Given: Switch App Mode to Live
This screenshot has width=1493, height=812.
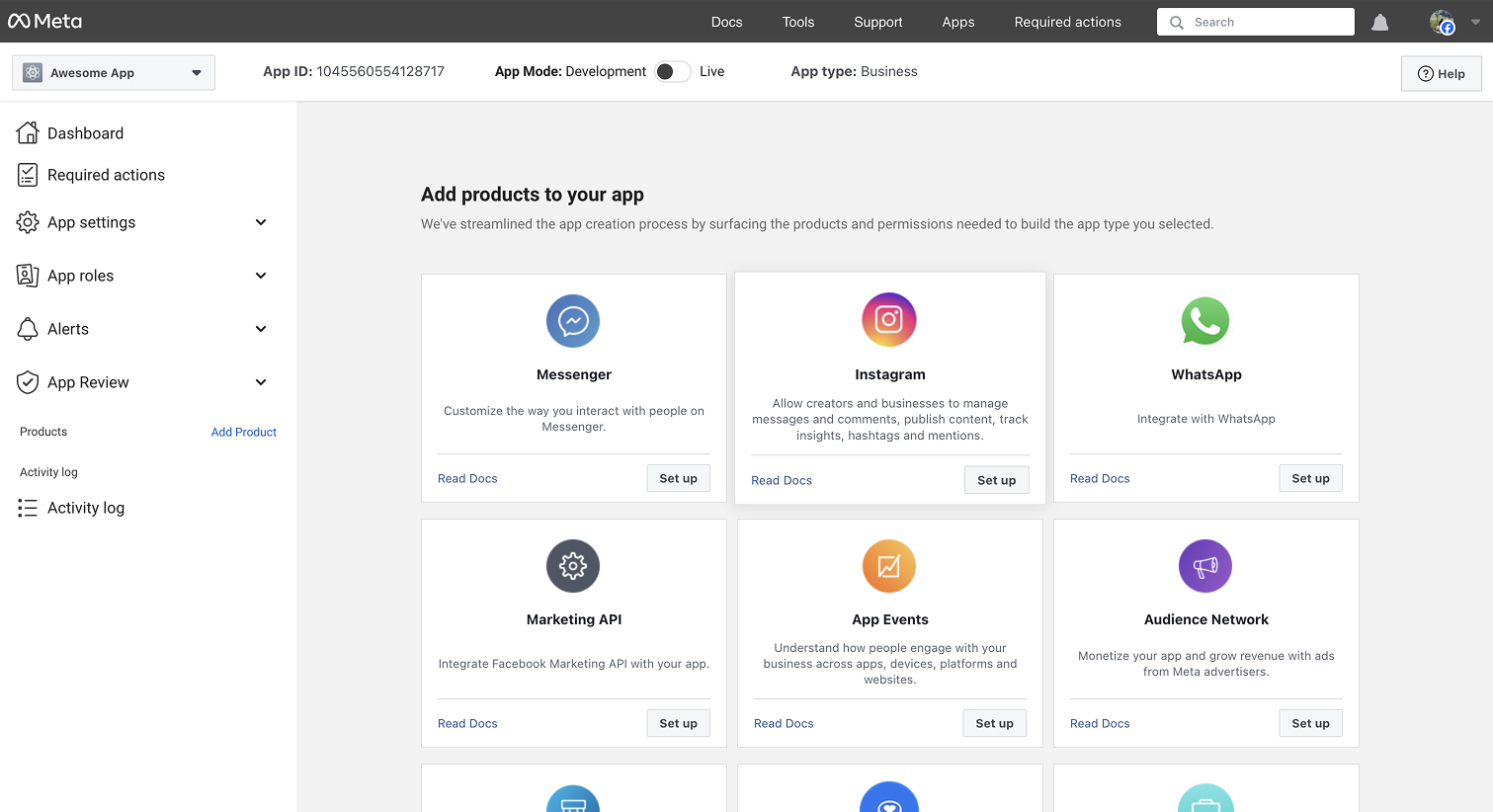Looking at the screenshot, I should click(x=672, y=71).
